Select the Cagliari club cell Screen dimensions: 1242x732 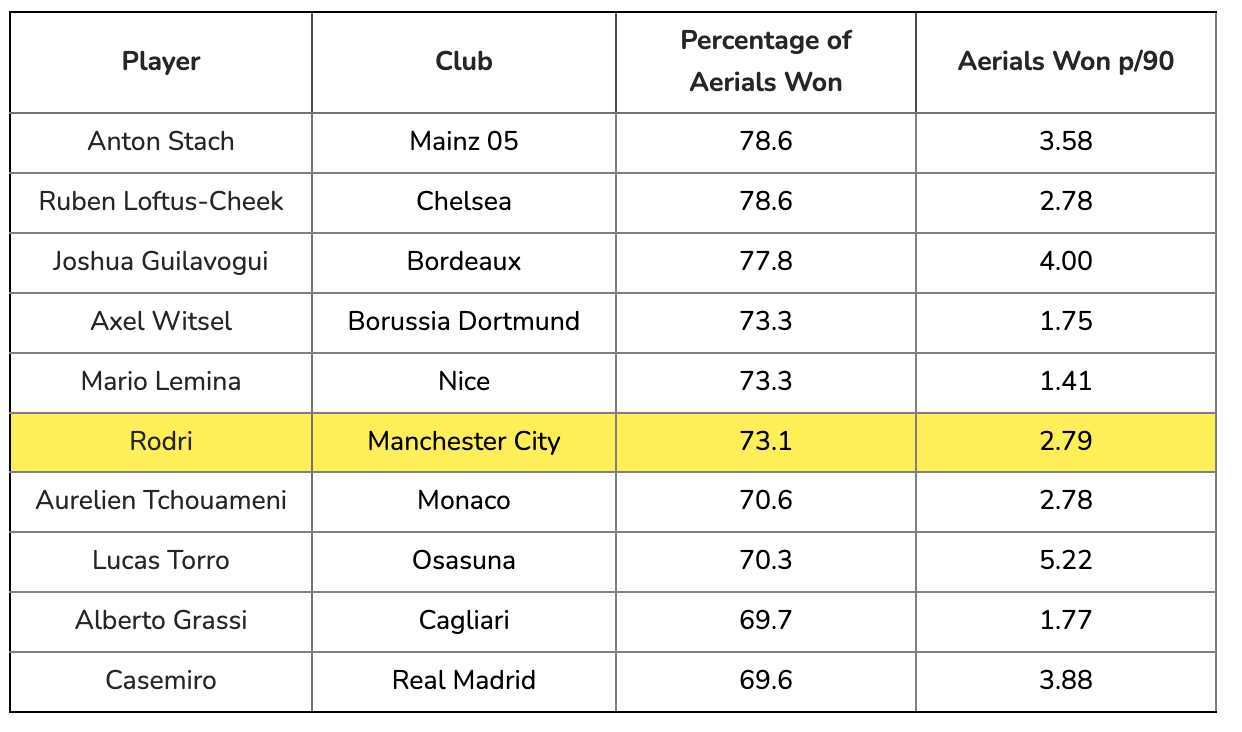click(464, 621)
